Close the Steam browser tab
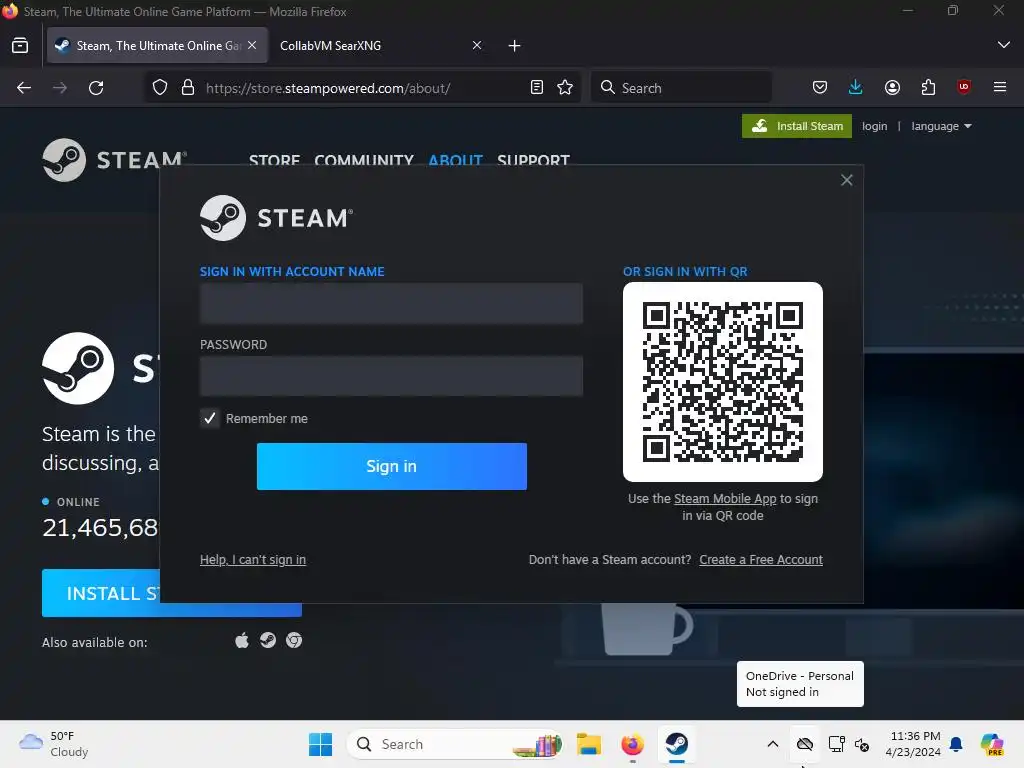This screenshot has width=1024, height=768. (252, 45)
